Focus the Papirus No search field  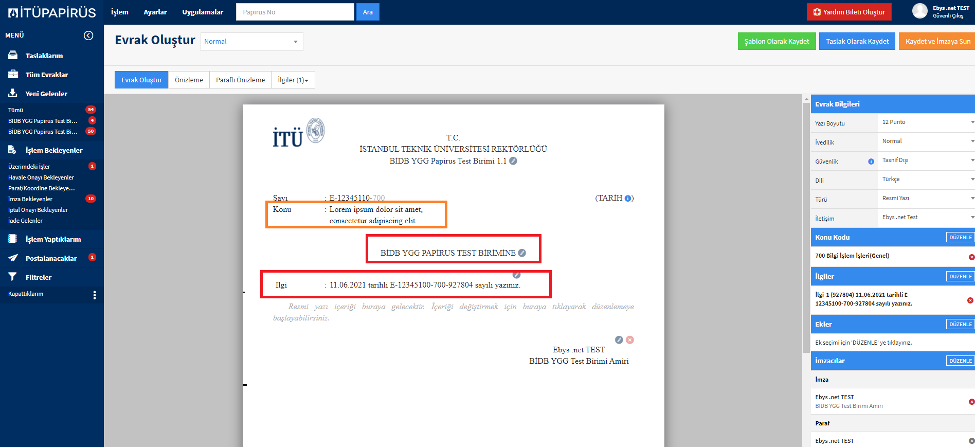(295, 12)
